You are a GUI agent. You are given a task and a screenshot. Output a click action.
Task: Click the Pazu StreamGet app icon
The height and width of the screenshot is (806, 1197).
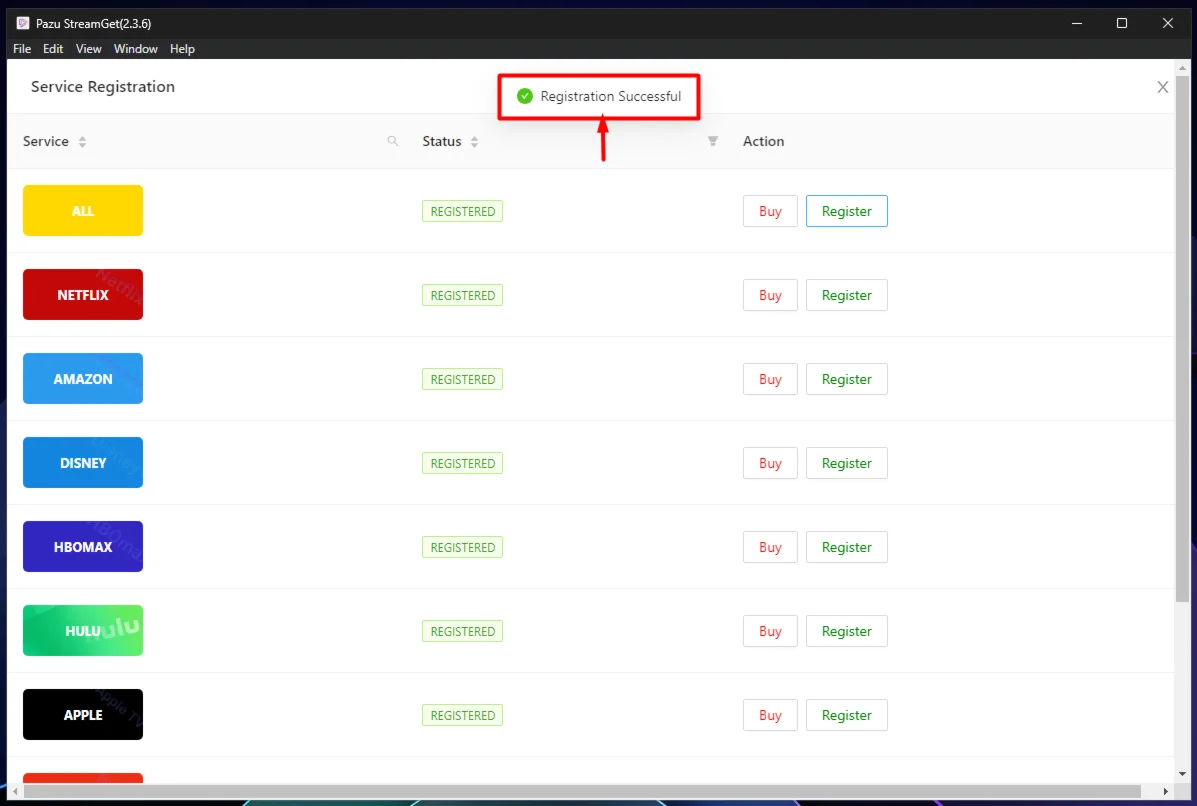(x=23, y=23)
